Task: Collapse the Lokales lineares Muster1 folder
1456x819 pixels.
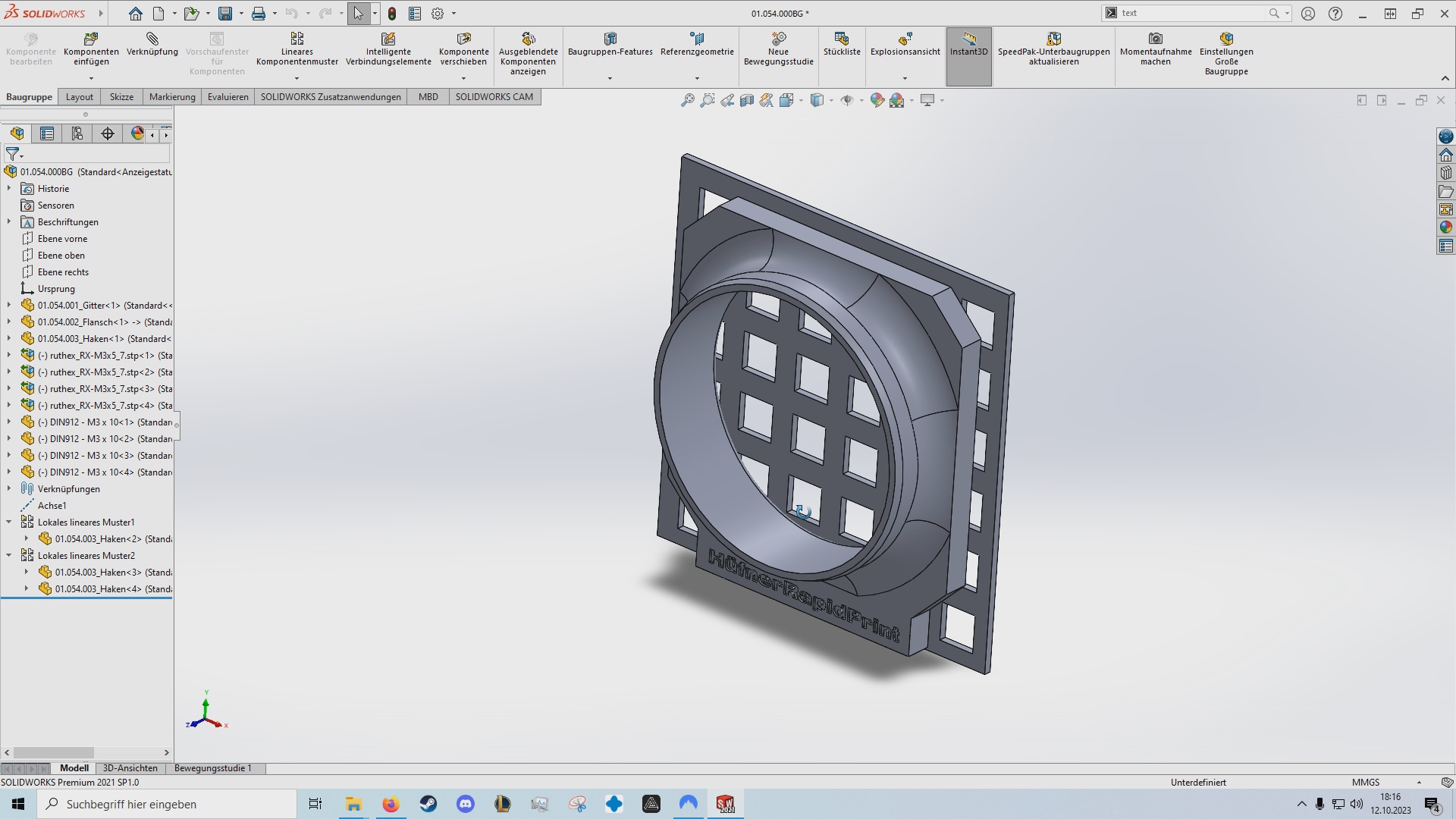Action: (9, 522)
